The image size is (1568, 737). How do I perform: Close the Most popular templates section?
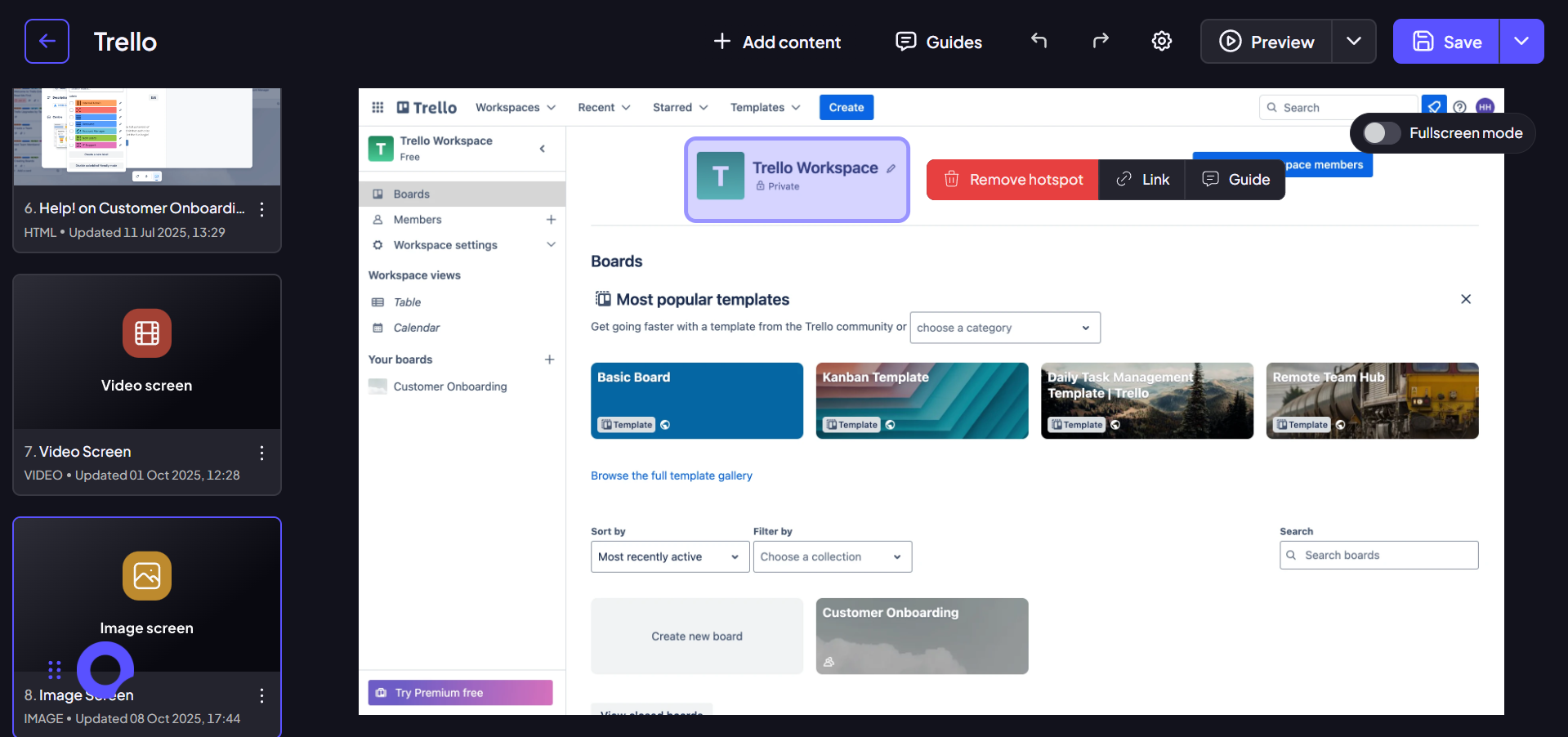1466,299
